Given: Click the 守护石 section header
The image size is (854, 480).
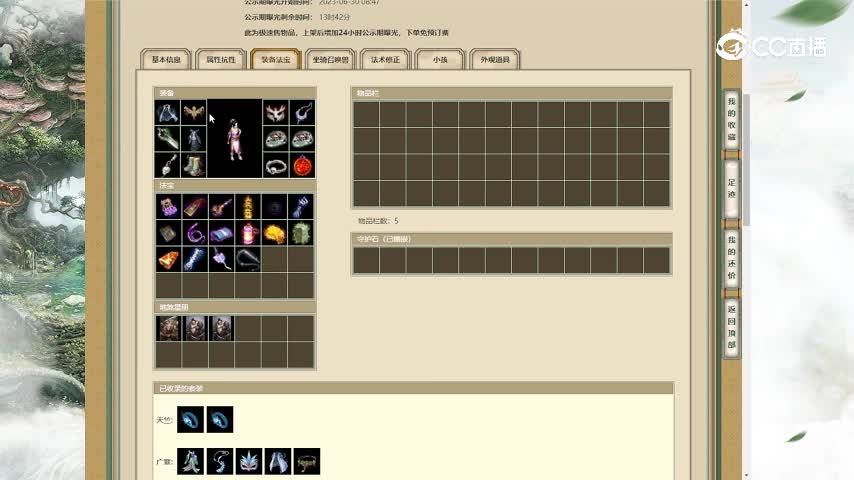Looking at the screenshot, I should tap(511, 239).
